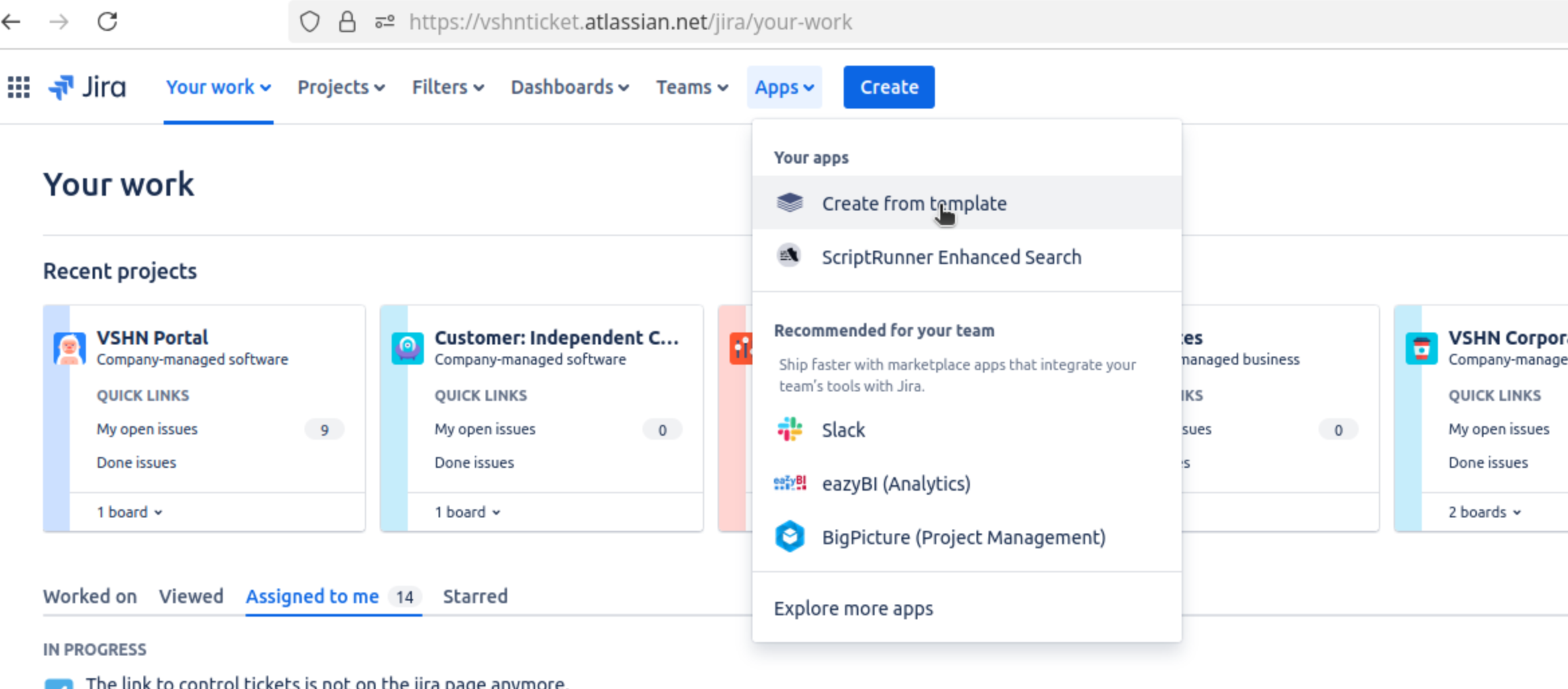Click the padlock site security icon

347,21
